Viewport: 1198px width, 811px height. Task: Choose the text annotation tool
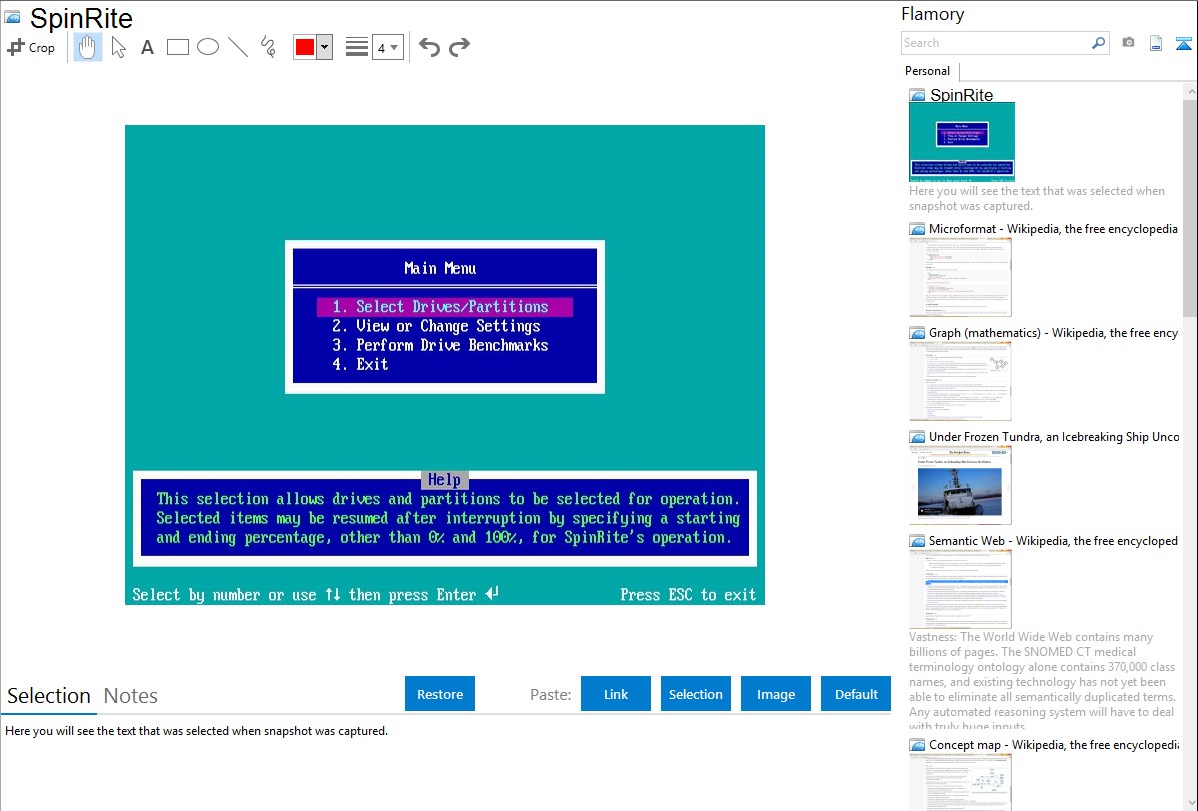coord(147,47)
